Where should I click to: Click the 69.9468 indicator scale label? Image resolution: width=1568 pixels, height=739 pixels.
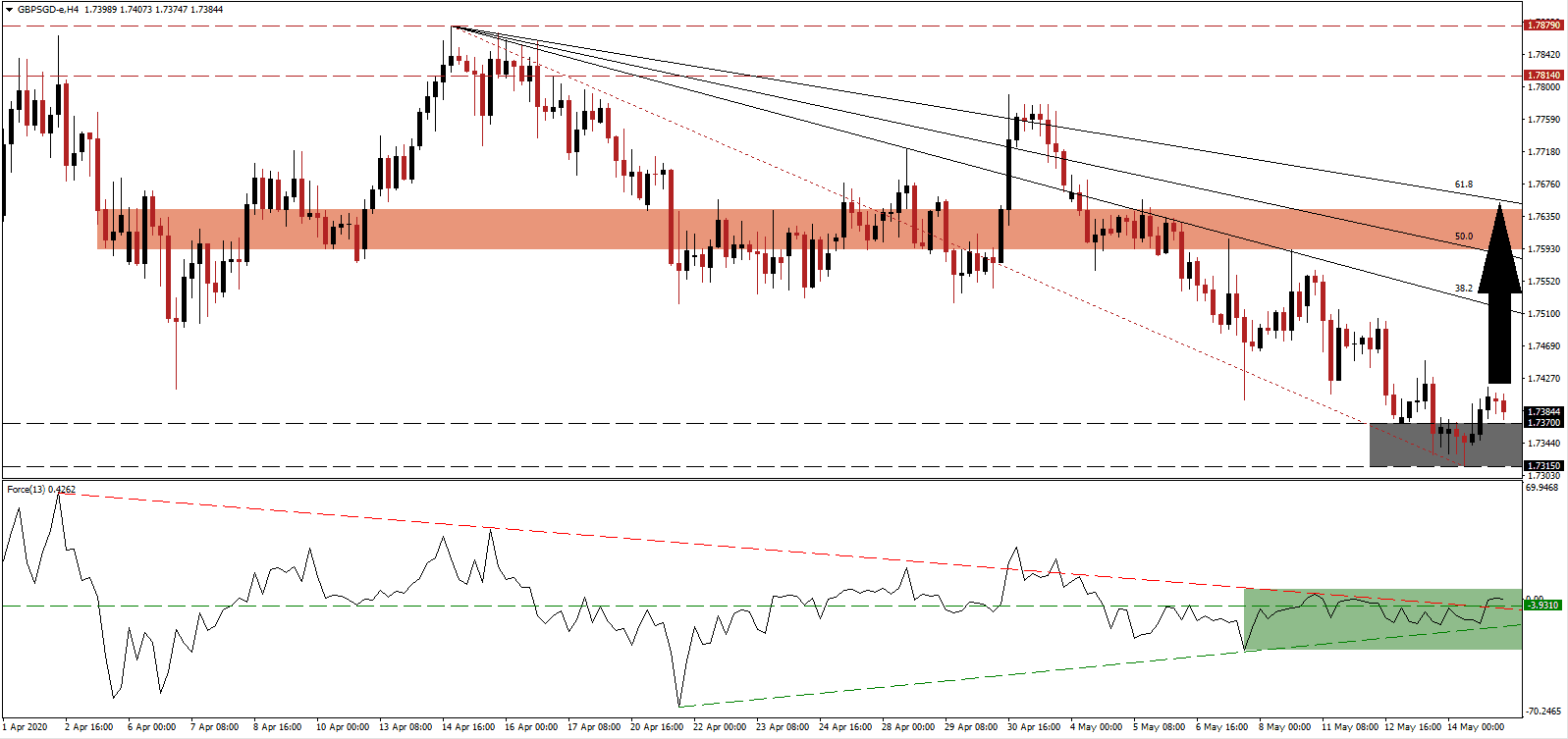(1543, 487)
